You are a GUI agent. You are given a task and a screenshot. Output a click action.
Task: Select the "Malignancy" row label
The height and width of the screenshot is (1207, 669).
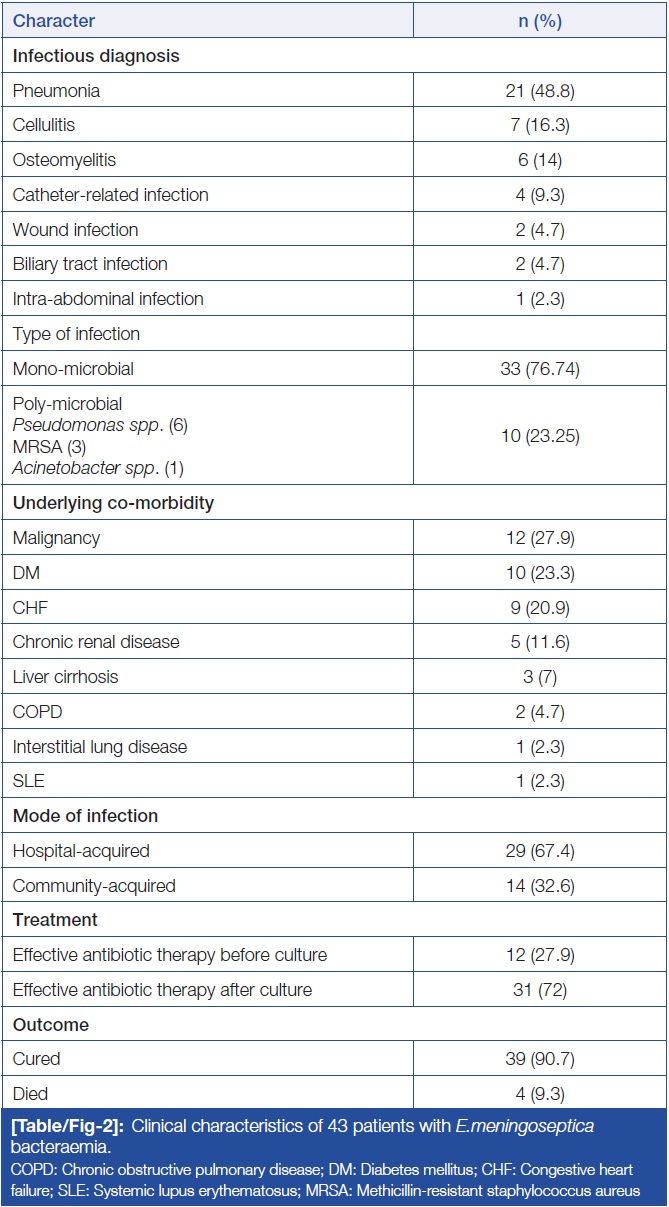coord(56,538)
